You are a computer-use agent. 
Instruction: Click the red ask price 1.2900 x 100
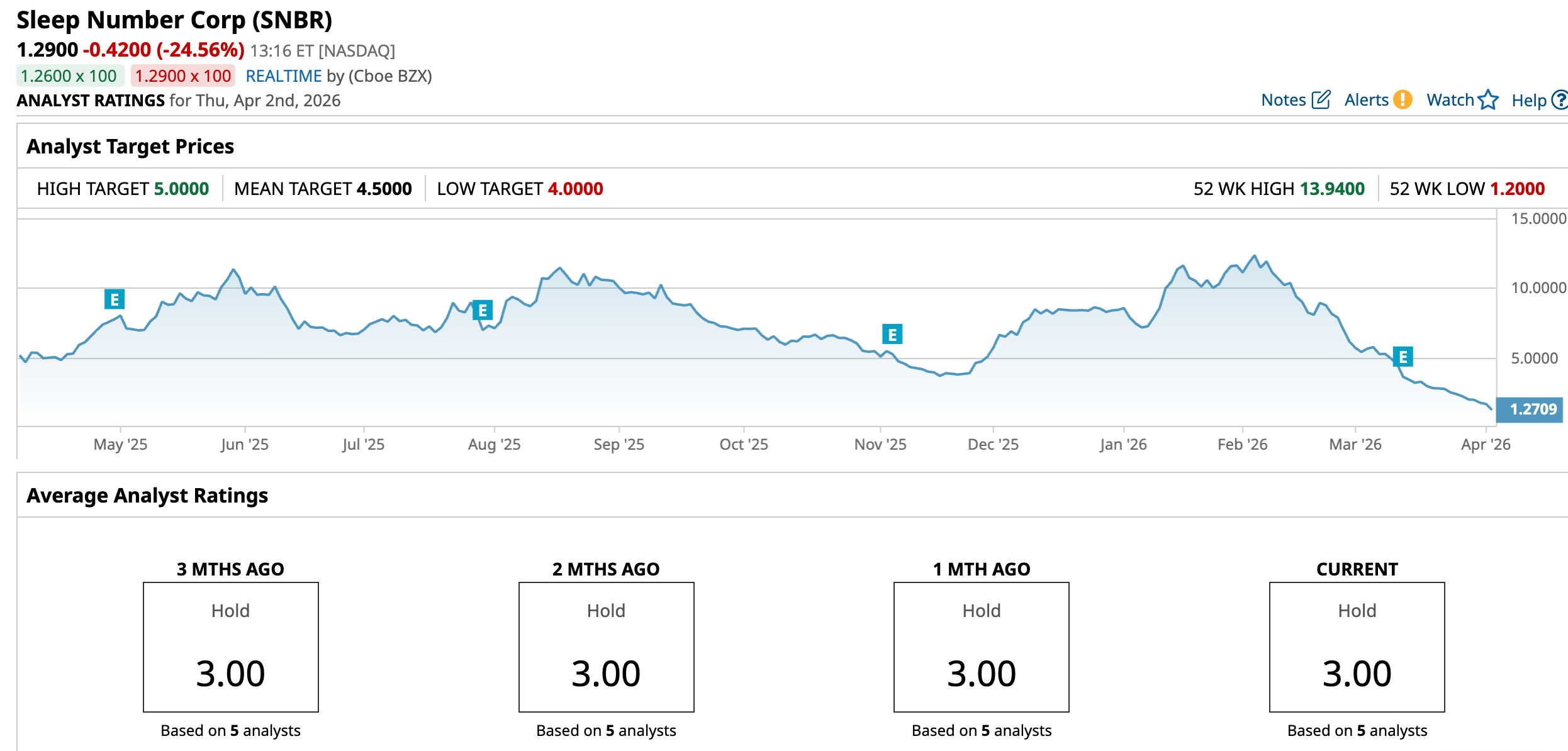pyautogui.click(x=183, y=76)
